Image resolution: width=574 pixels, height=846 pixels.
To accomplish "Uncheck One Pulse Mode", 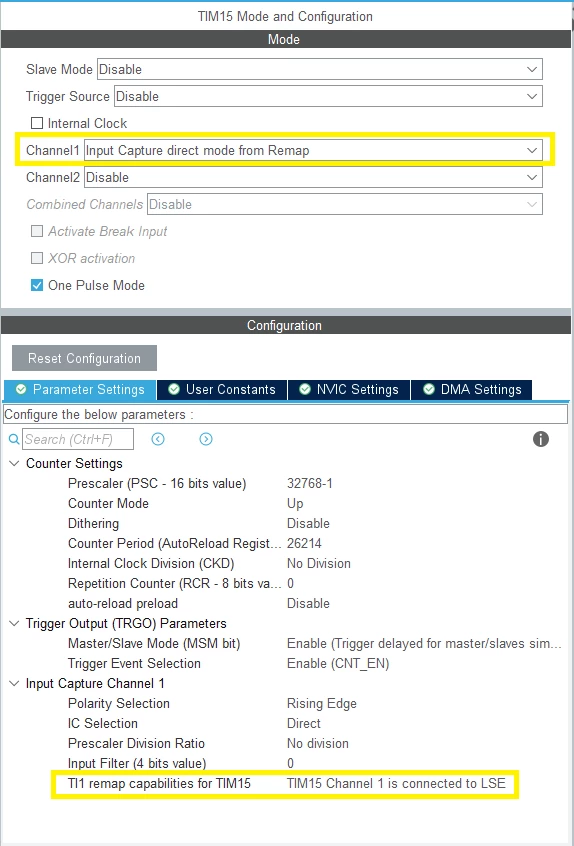I will (x=37, y=285).
